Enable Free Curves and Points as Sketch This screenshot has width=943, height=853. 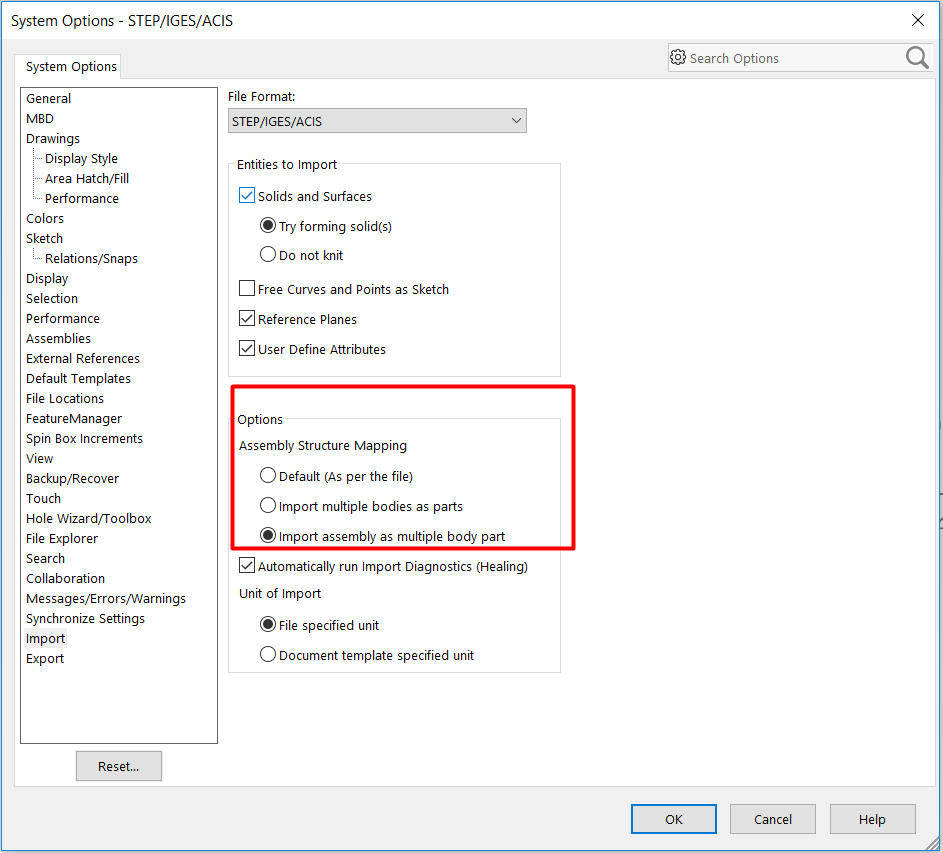coord(247,289)
